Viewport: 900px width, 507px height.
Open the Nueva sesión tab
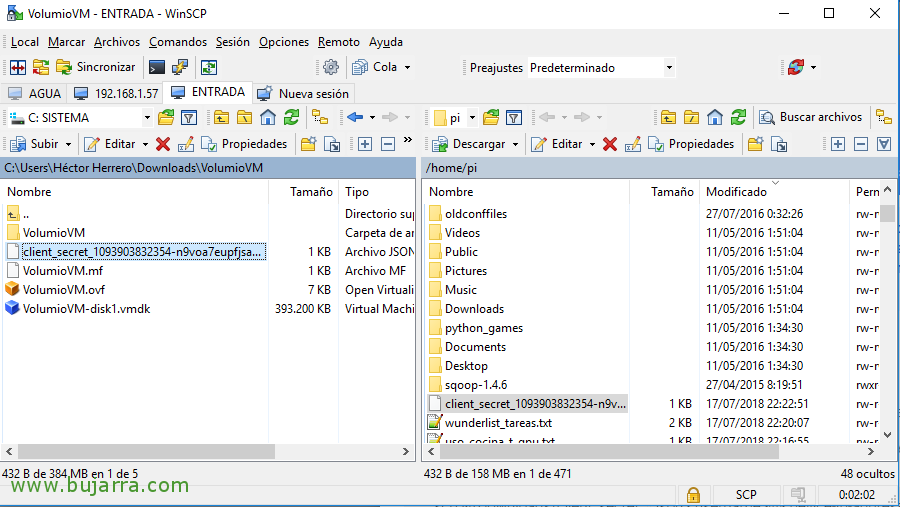(x=302, y=94)
